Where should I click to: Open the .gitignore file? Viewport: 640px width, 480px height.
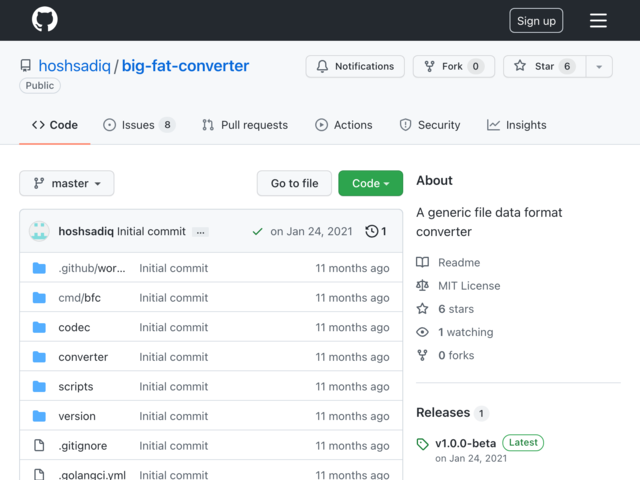point(82,446)
